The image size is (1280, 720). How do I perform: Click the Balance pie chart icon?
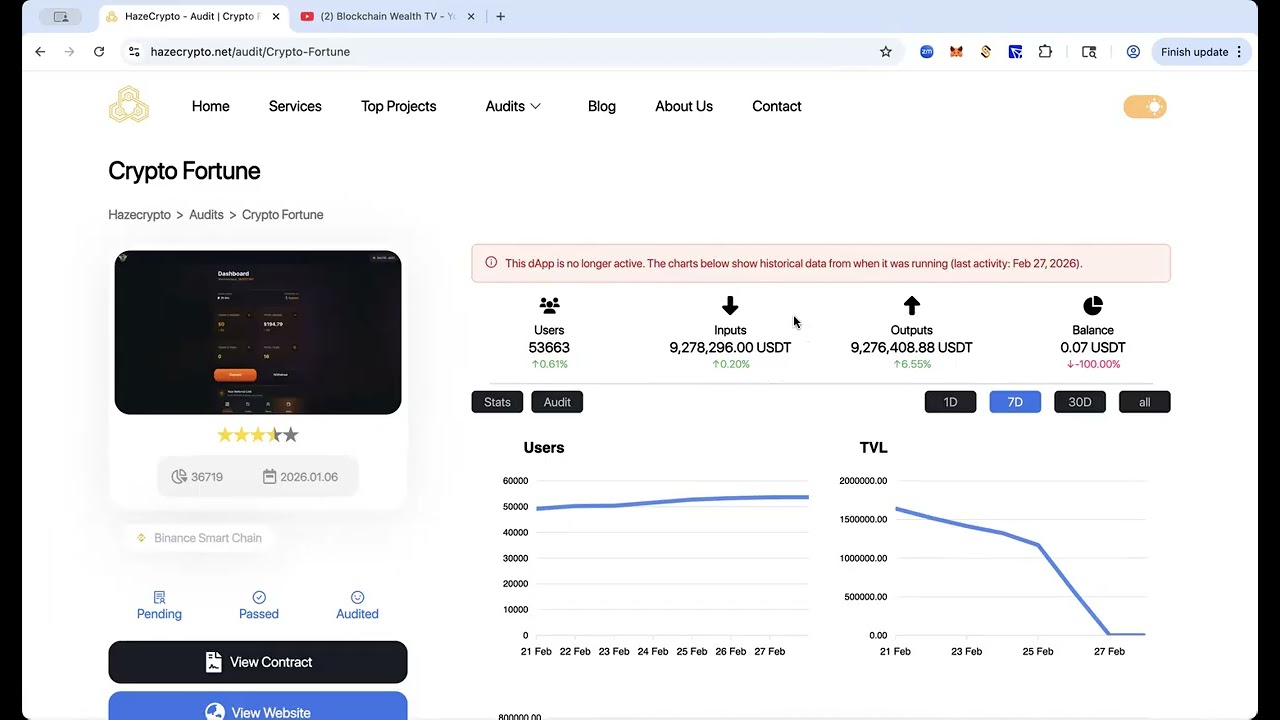point(1093,305)
